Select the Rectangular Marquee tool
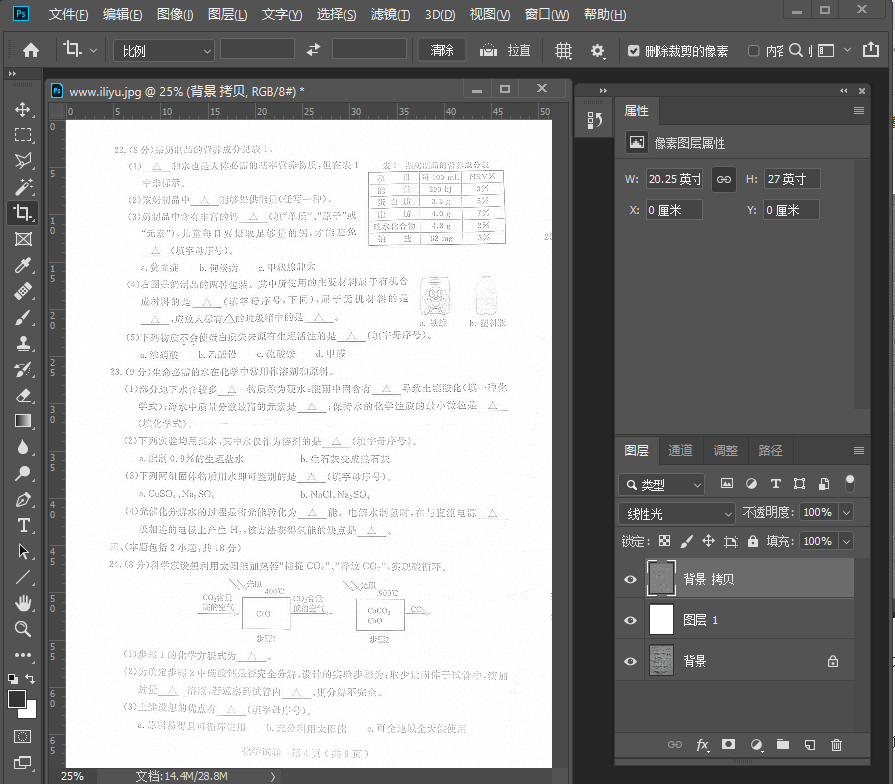Image resolution: width=895 pixels, height=784 pixels. coord(23,135)
